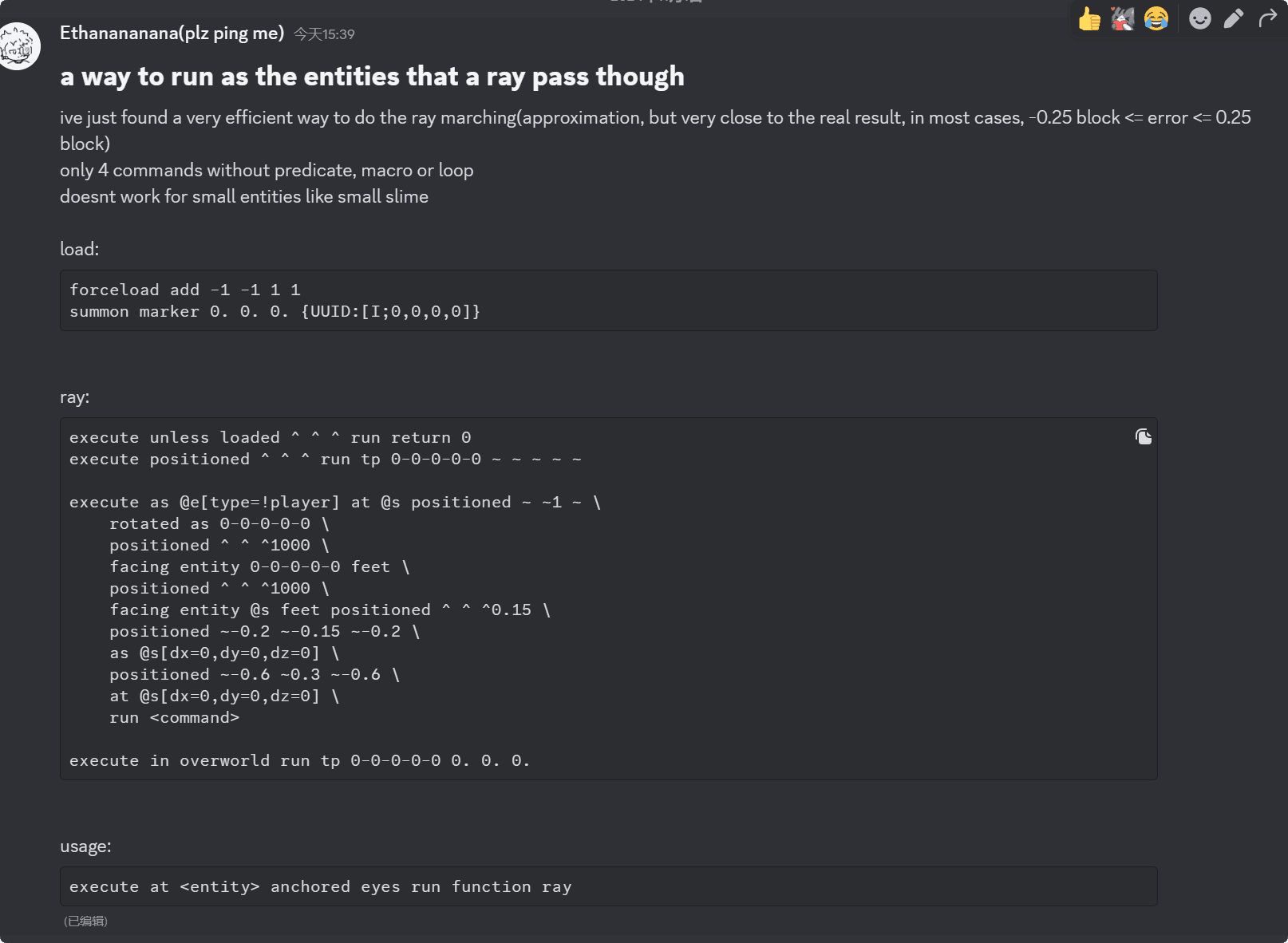Viewport: 1288px width, 943px height.
Task: Click the 'execute unless loaded' code line
Action: 270,437
